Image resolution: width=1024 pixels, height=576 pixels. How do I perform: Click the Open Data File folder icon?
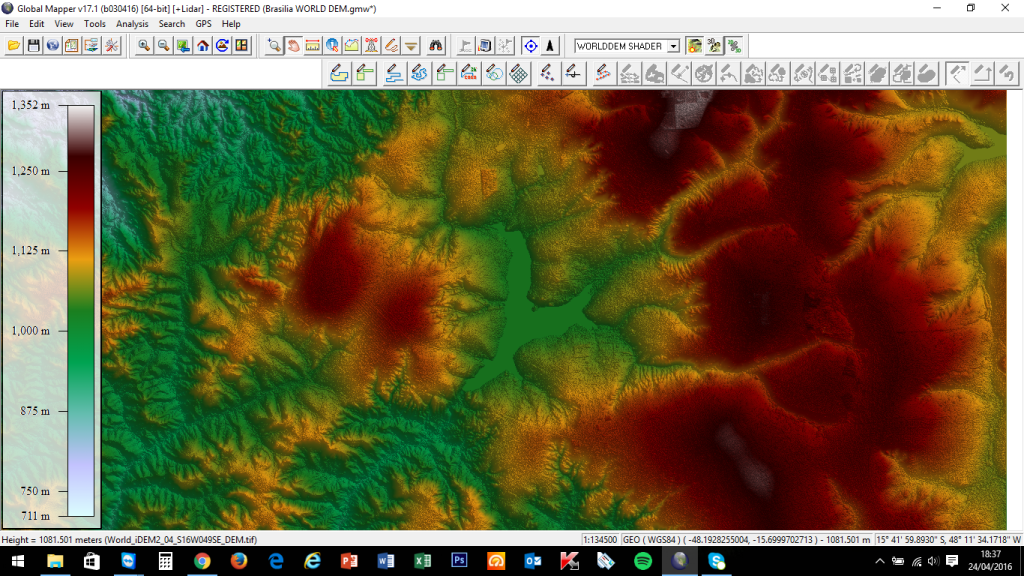pos(14,46)
